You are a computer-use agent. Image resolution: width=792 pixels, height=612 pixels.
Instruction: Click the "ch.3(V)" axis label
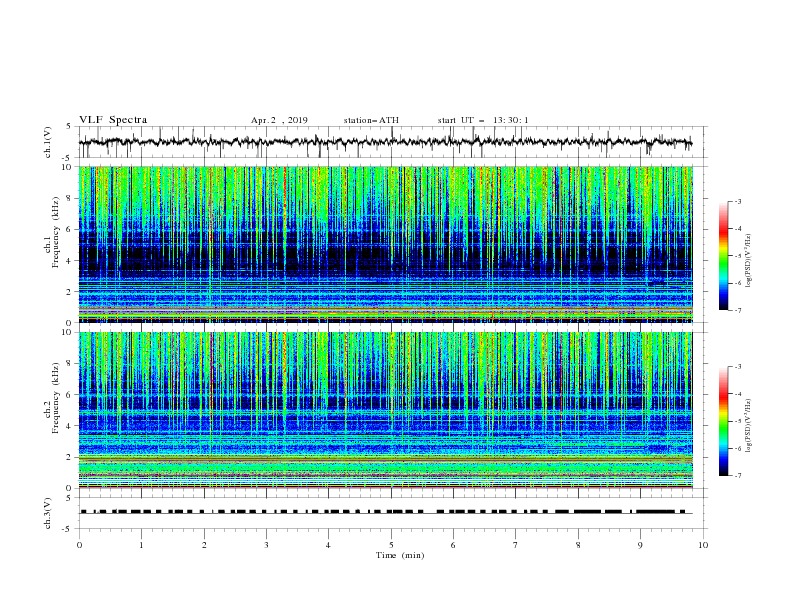click(x=48, y=513)
